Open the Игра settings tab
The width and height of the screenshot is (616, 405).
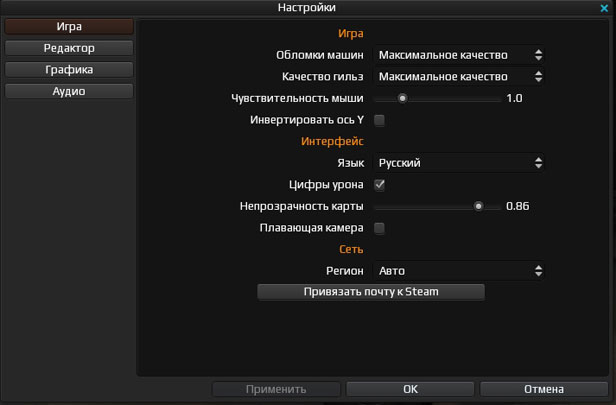click(x=69, y=27)
